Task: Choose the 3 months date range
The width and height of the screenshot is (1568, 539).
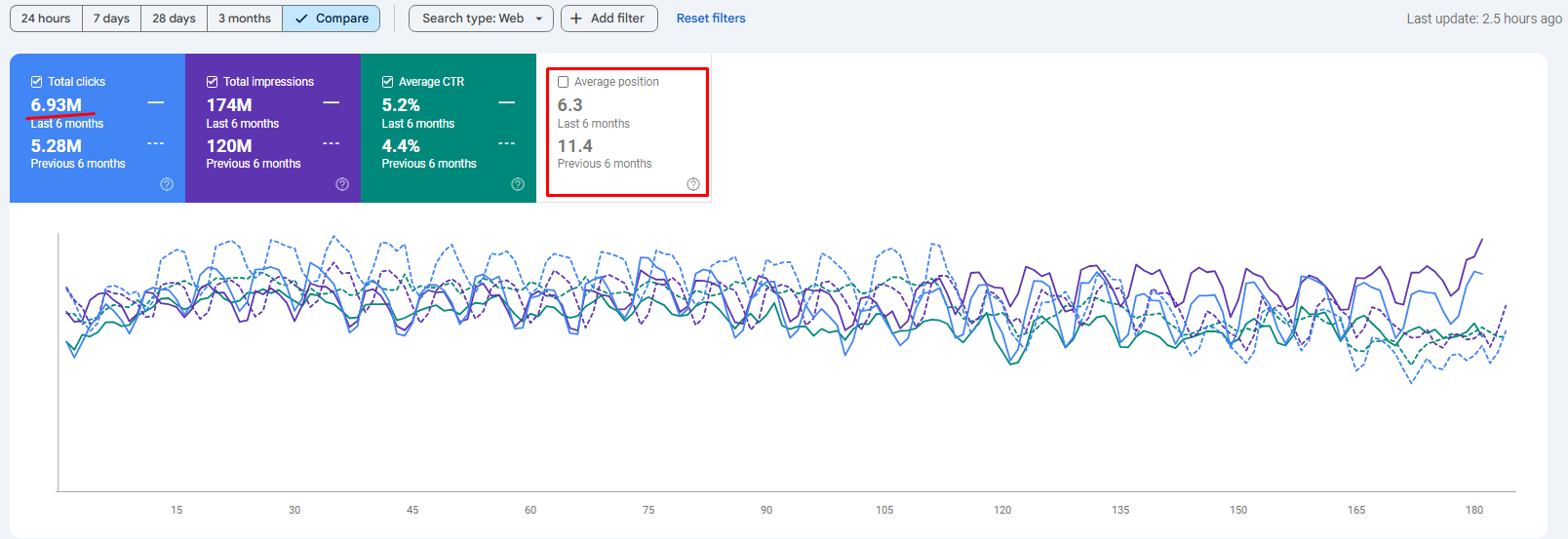Action: click(x=245, y=19)
